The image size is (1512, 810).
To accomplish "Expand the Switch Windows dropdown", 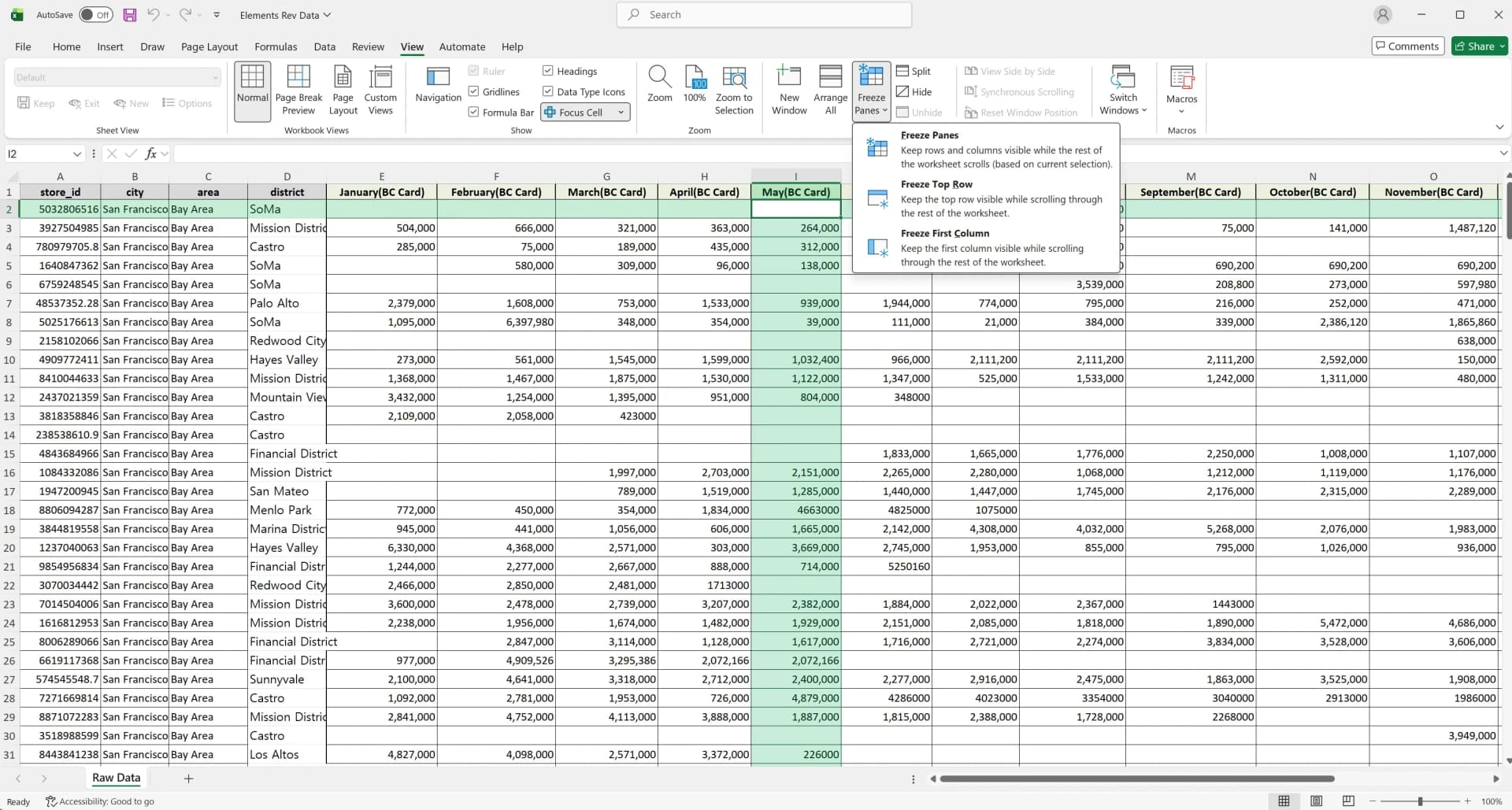I will pyautogui.click(x=1123, y=89).
